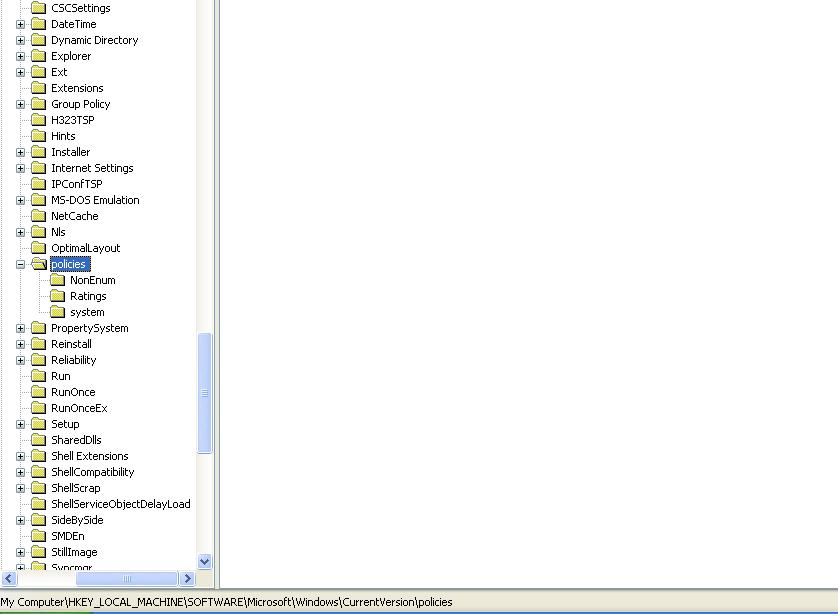The width and height of the screenshot is (838, 614).
Task: Click the PropertySystem folder icon
Action: [x=38, y=328]
